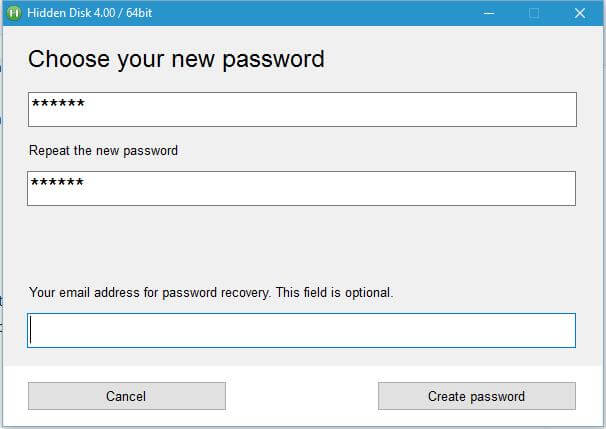Click the asterisks in the repeat password field
The width and height of the screenshot is (606, 429).
[x=57, y=182]
